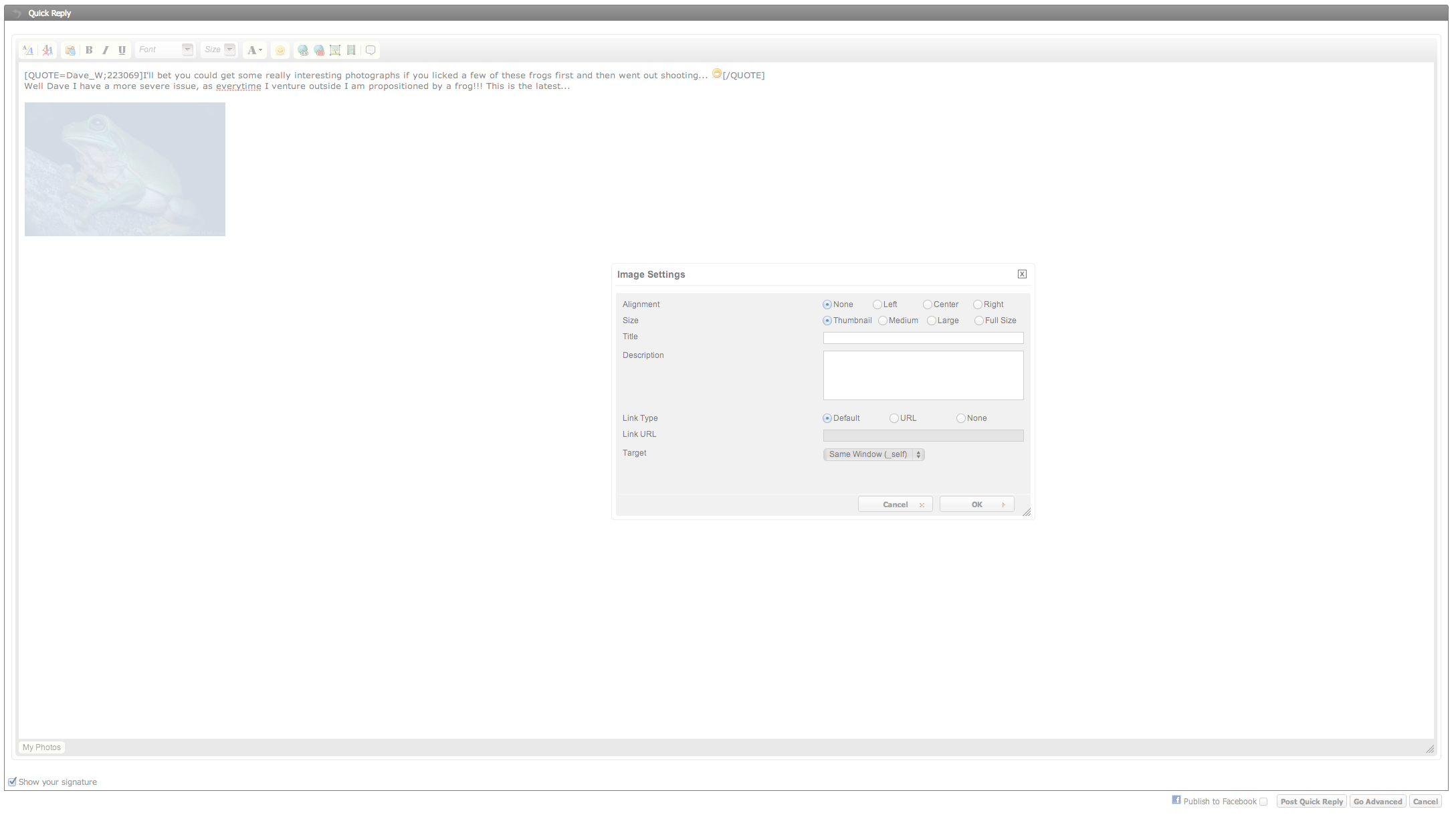Open the Size dropdown
This screenshot has width=1456, height=815.
pos(219,50)
